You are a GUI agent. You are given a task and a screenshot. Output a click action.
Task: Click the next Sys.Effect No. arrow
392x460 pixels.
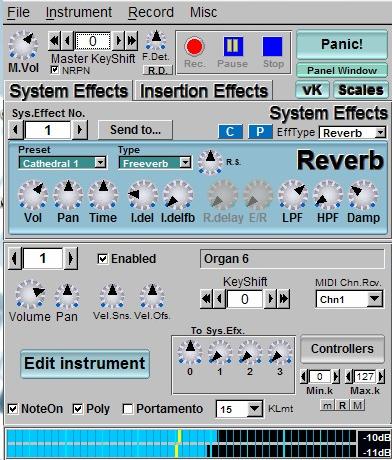[x=80, y=129]
